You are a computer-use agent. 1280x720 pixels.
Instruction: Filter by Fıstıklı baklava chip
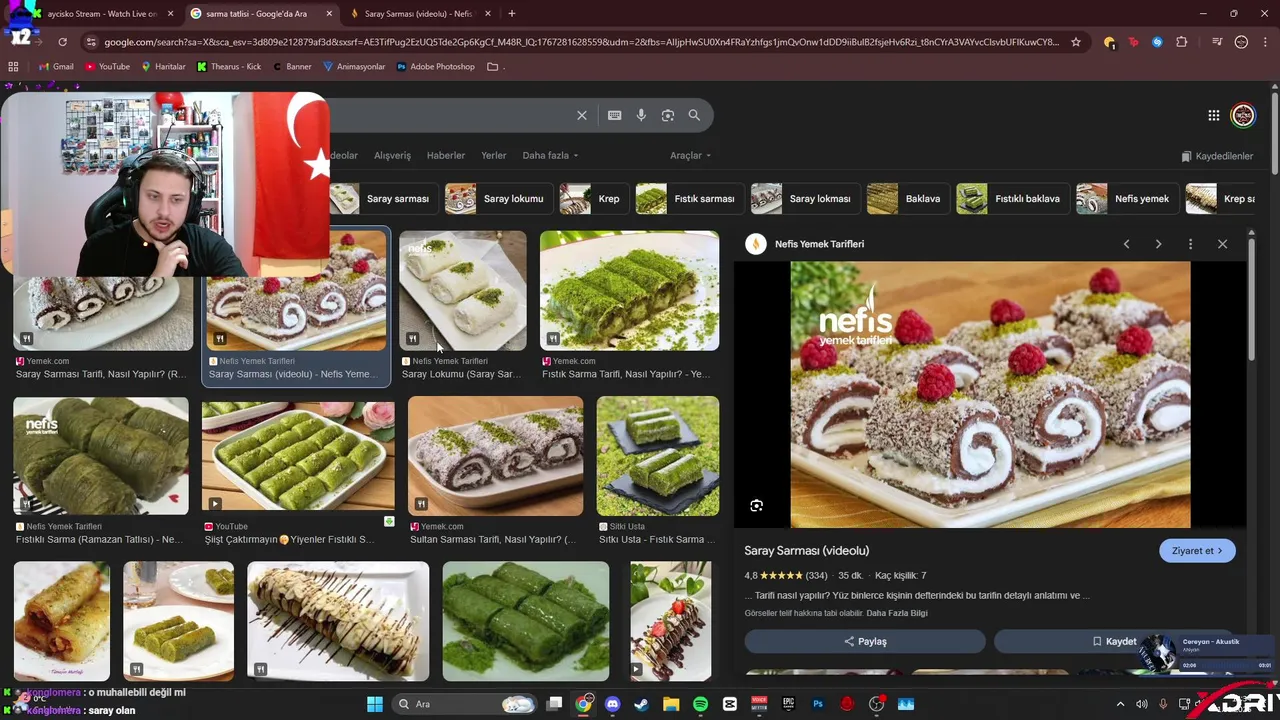tap(1011, 199)
